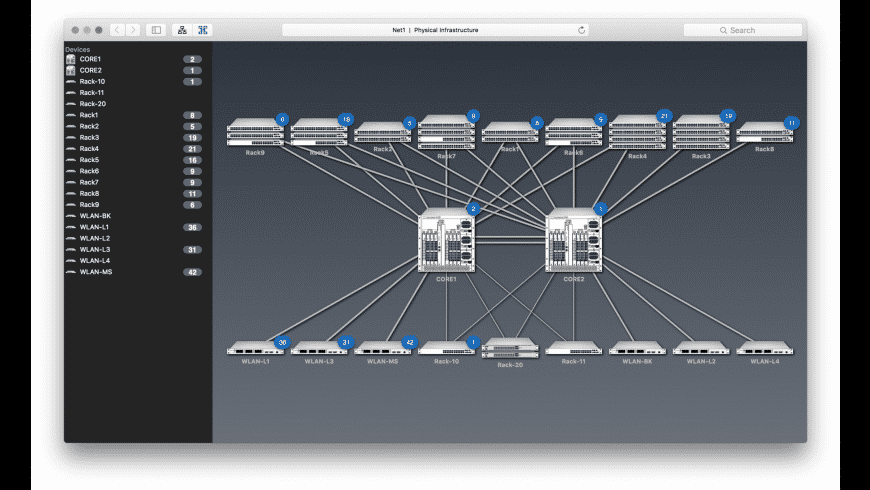Switch to the hierarchy tree view icon
This screenshot has height=490, width=870.
(x=182, y=30)
